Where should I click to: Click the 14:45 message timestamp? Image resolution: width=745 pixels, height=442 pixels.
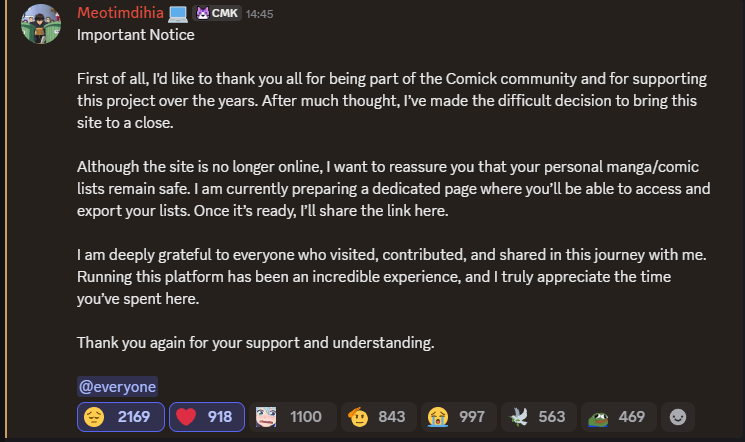click(x=260, y=14)
